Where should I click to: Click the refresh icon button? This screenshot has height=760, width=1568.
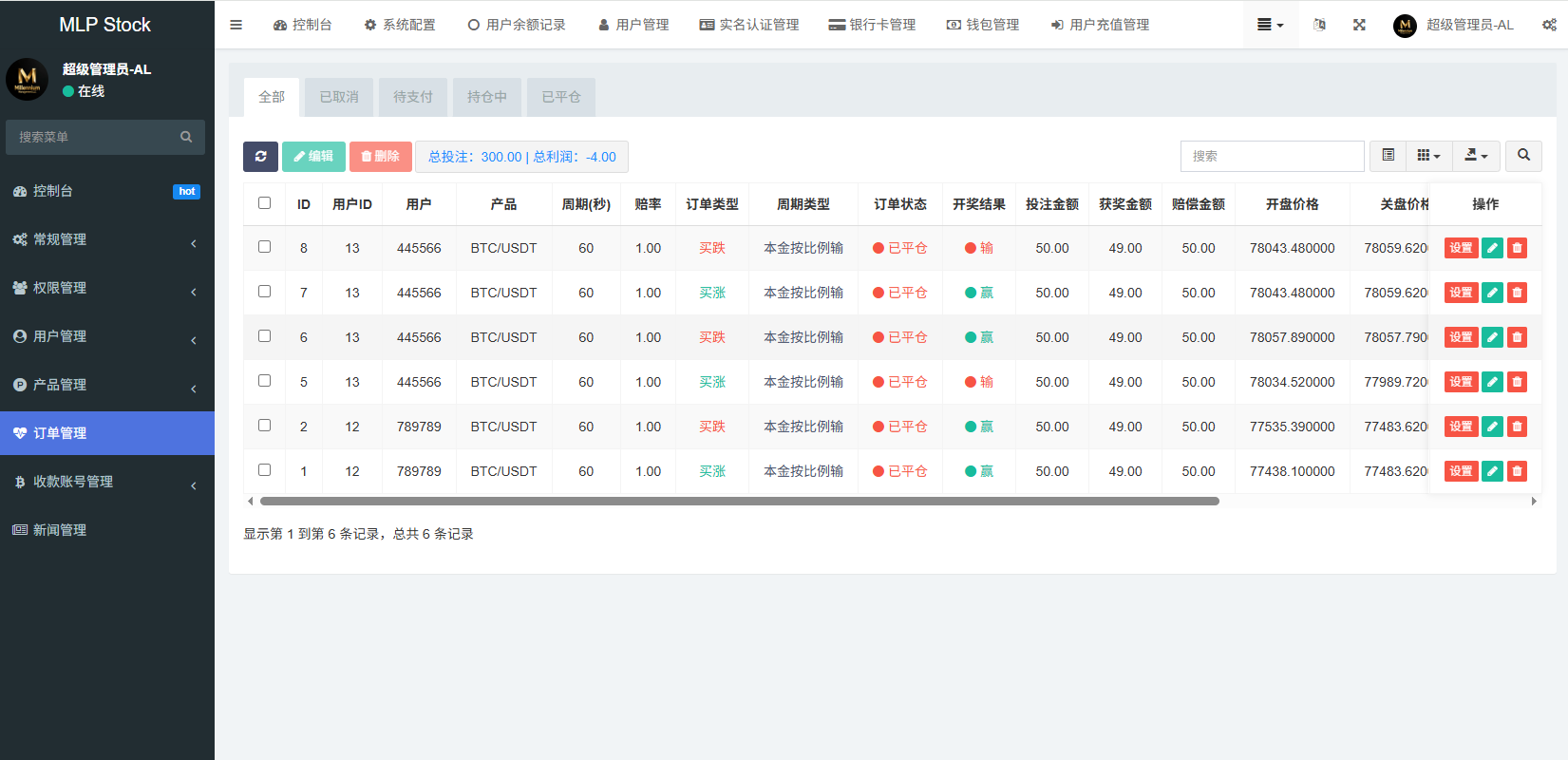coord(260,157)
